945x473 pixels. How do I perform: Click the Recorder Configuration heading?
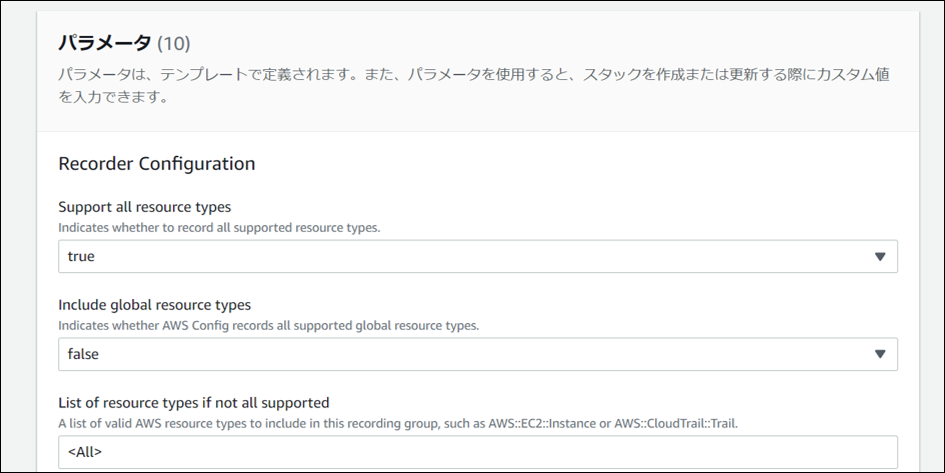coord(157,163)
